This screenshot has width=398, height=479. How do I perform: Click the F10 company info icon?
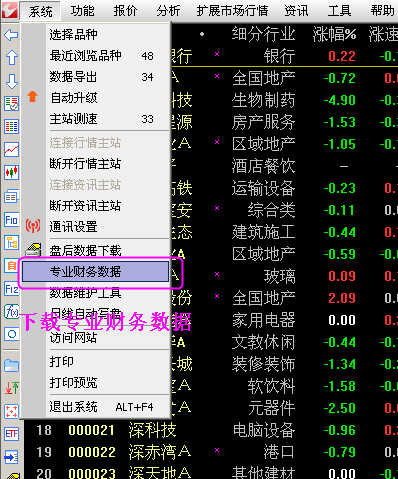pos(11,220)
